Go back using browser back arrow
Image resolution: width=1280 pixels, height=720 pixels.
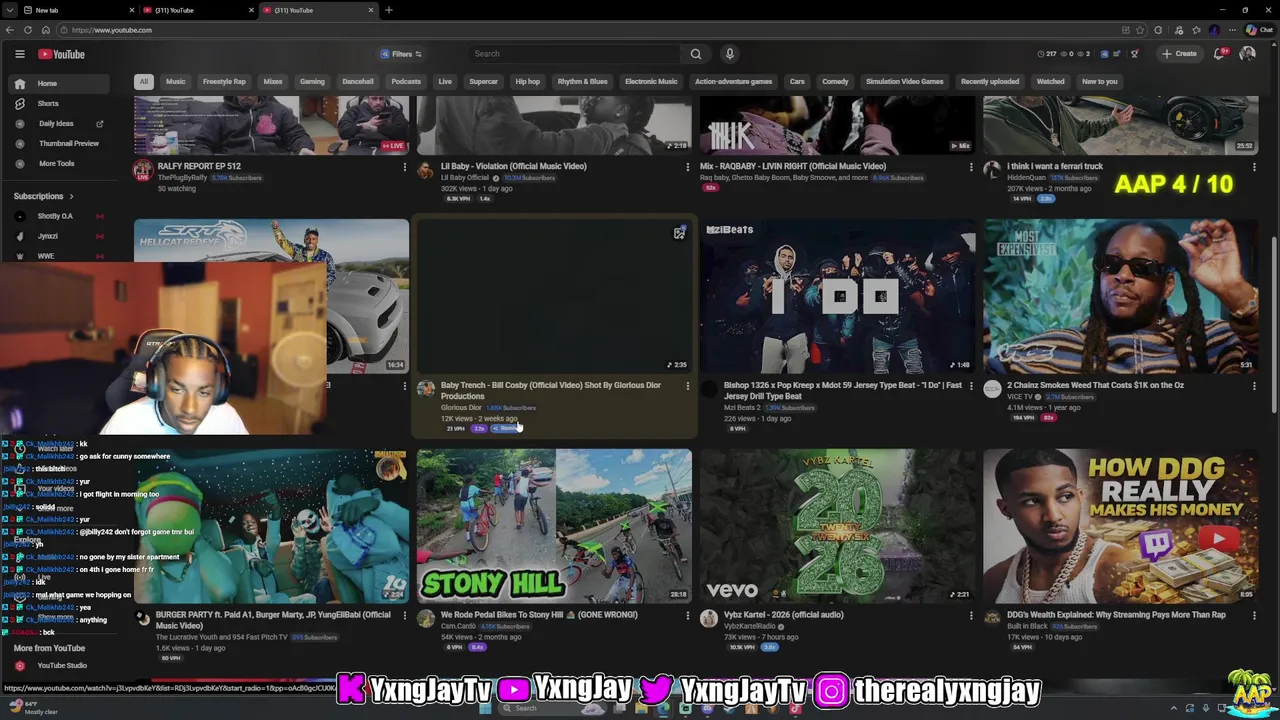click(x=11, y=30)
